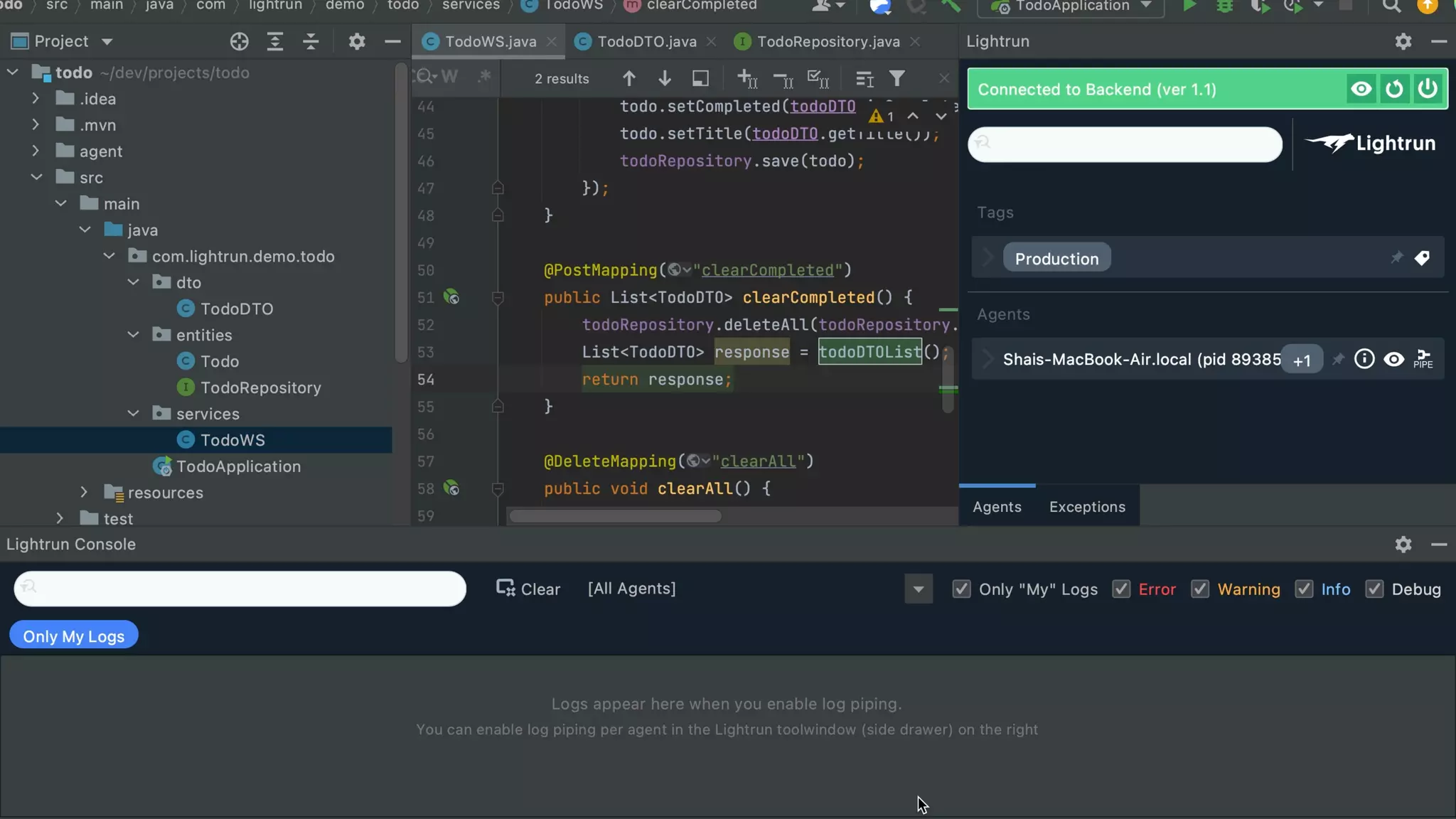This screenshot has height=819, width=1456.
Task: Expand the Production tag row
Action: [987, 257]
